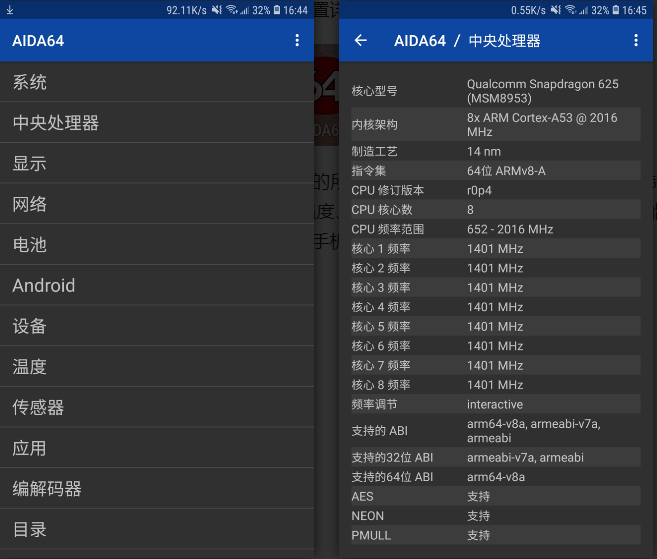Screen dimensions: 657x559
Task: Tap download arrow icon in left status bar
Action: coord(10,10)
